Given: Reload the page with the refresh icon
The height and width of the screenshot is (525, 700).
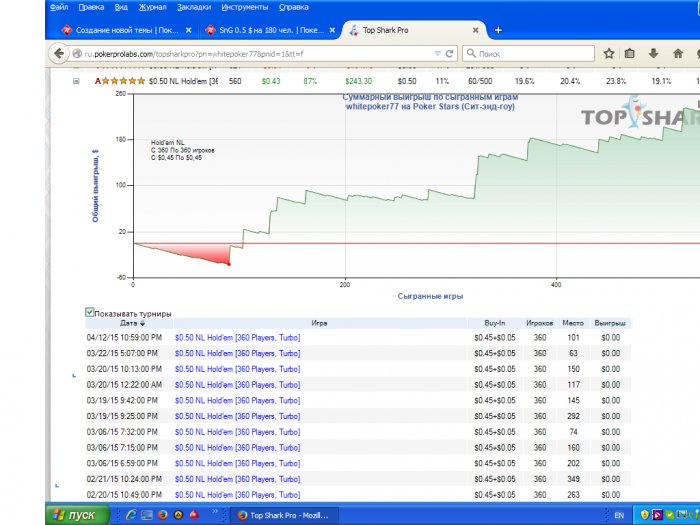Looking at the screenshot, I should click(x=450, y=53).
